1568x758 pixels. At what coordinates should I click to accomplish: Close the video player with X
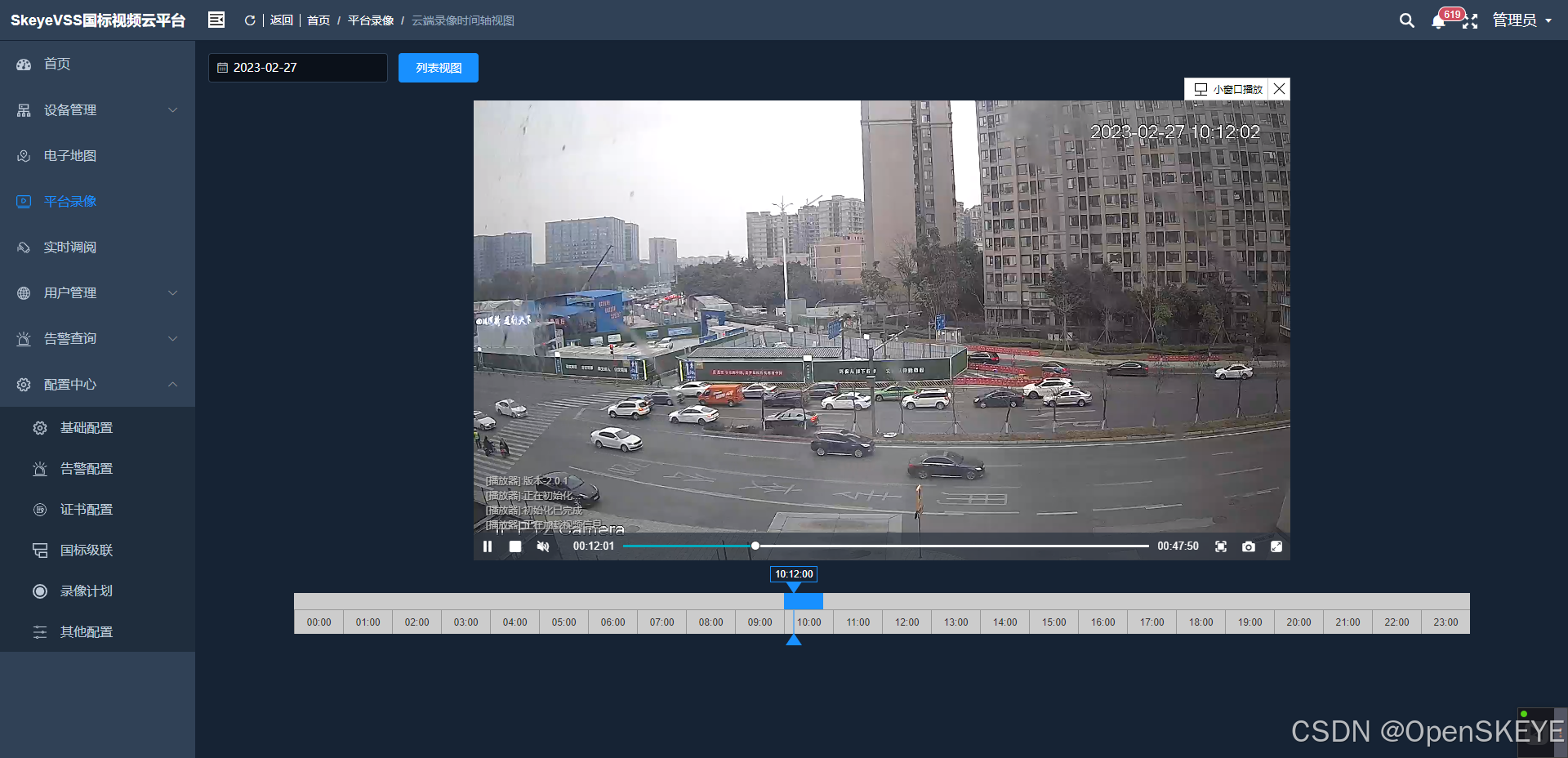point(1280,88)
